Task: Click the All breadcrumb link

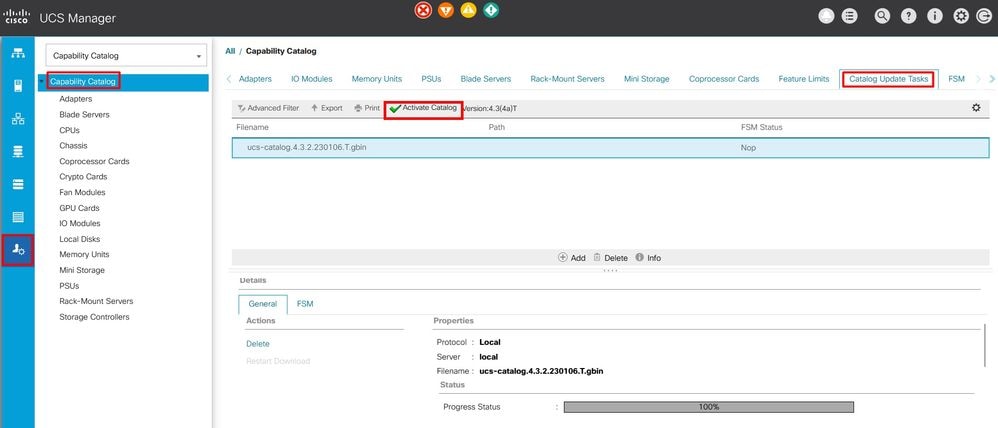Action: pyautogui.click(x=230, y=51)
